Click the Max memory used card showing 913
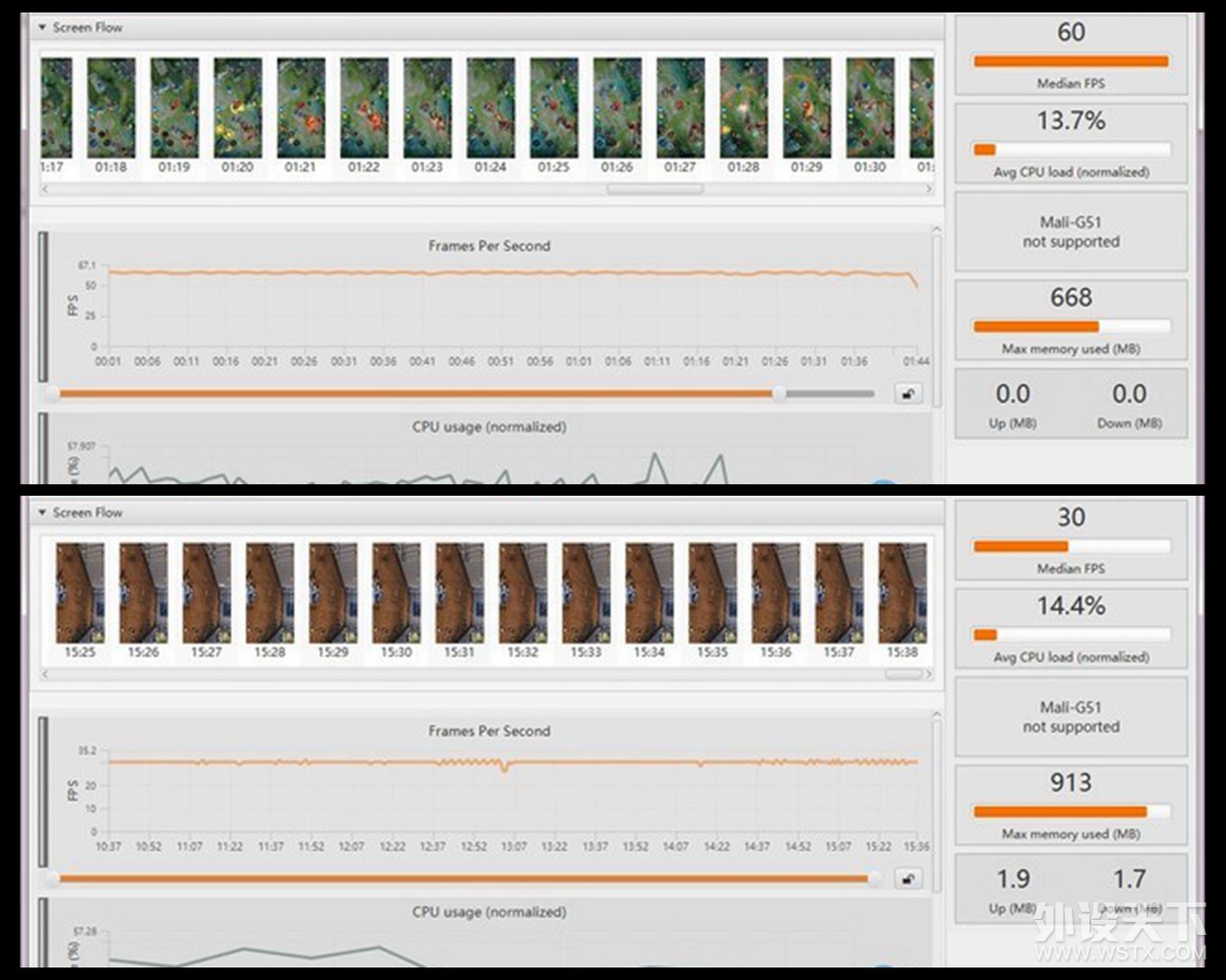Screen dimensions: 1226x980 coord(1071,806)
